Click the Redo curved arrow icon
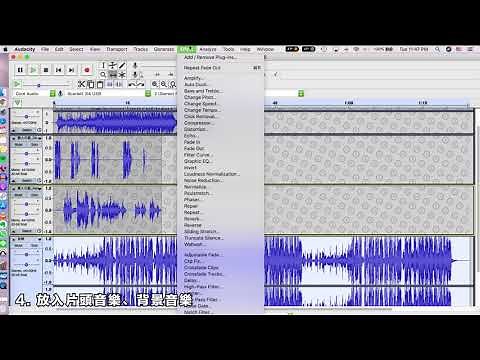The width and height of the screenshot is (480, 360). click(141, 84)
